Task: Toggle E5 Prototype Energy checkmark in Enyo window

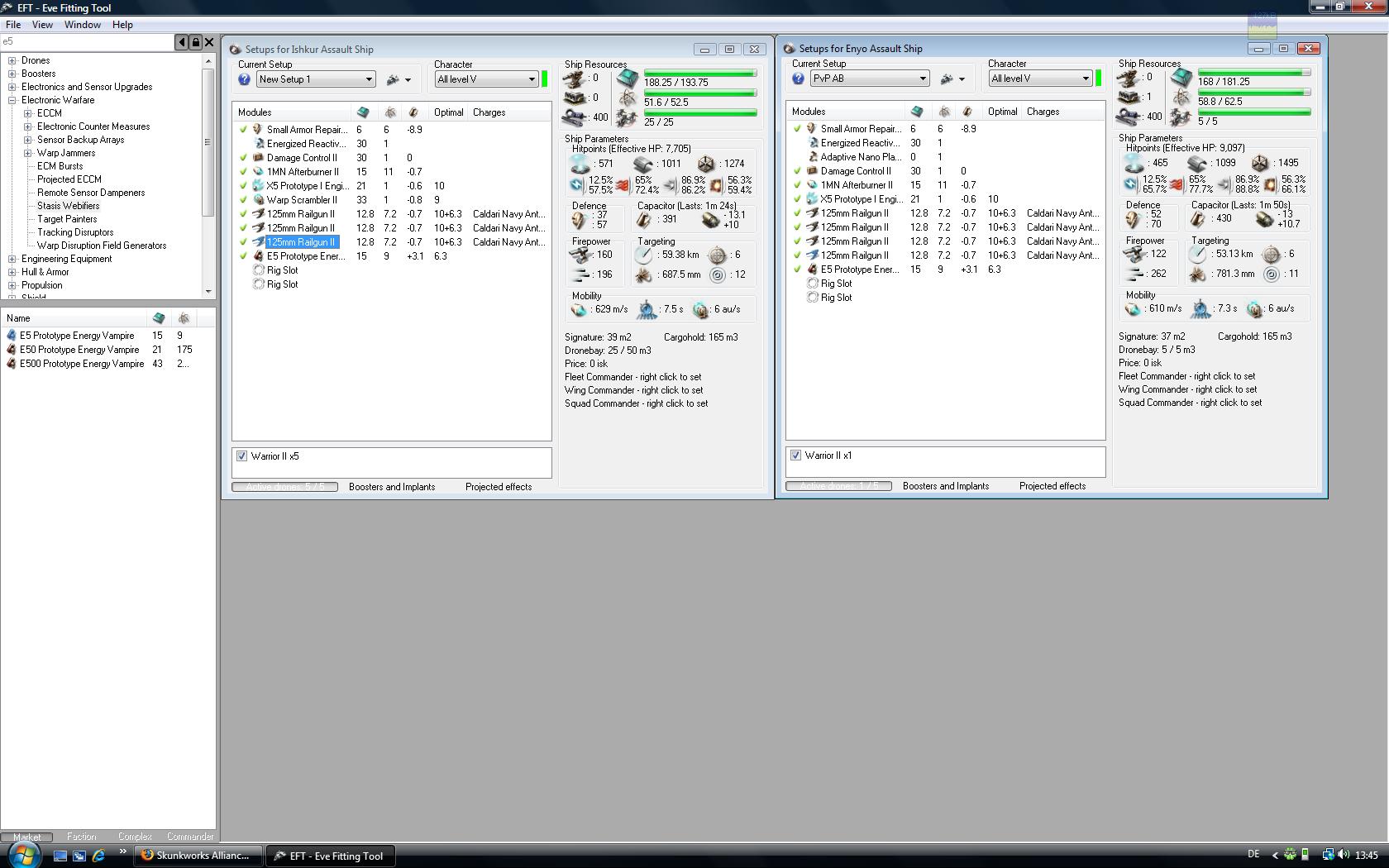Action: pyautogui.click(x=797, y=269)
